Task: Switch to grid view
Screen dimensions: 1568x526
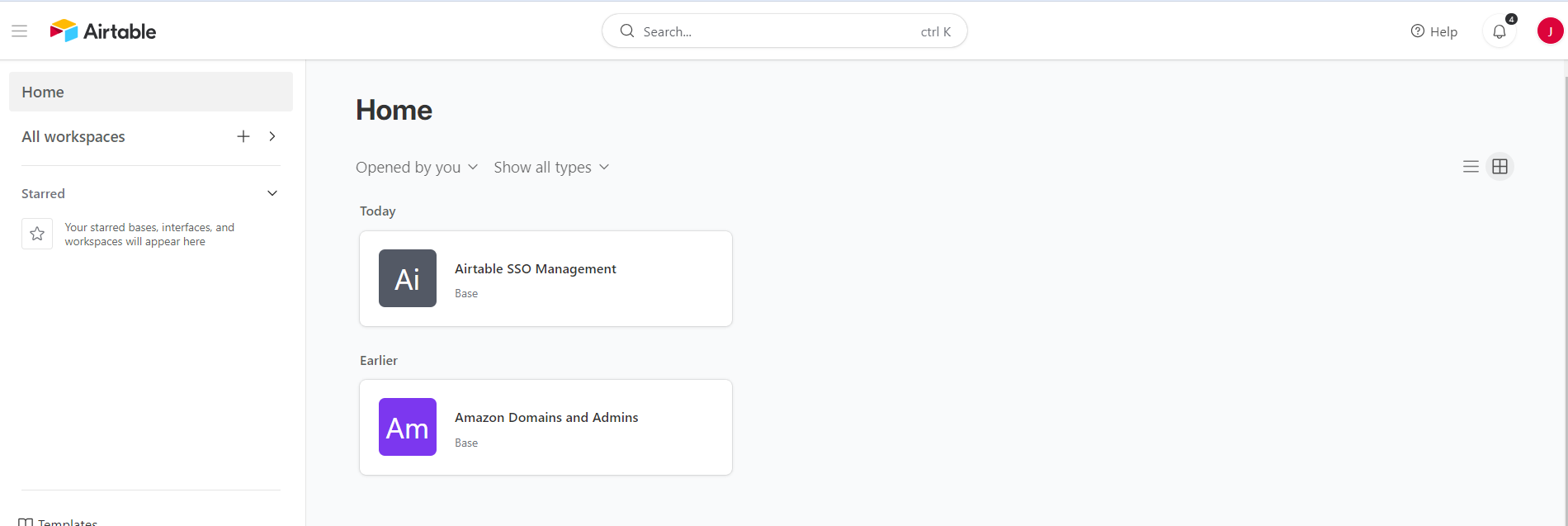Action: pos(1500,167)
